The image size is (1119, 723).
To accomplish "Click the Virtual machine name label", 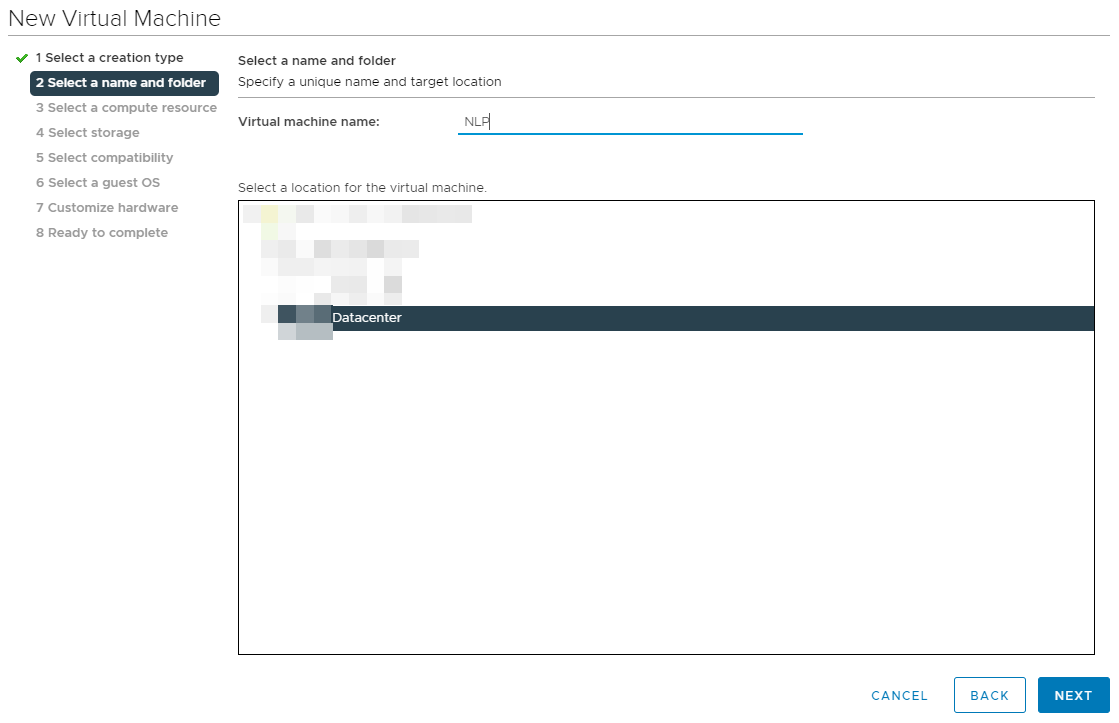I will click(x=309, y=122).
